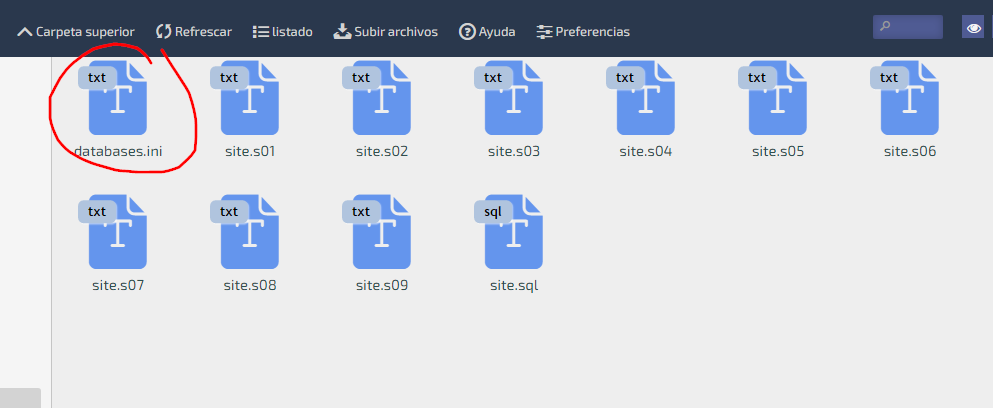Select the site.sql file name
This screenshot has width=993, height=408.
[514, 286]
